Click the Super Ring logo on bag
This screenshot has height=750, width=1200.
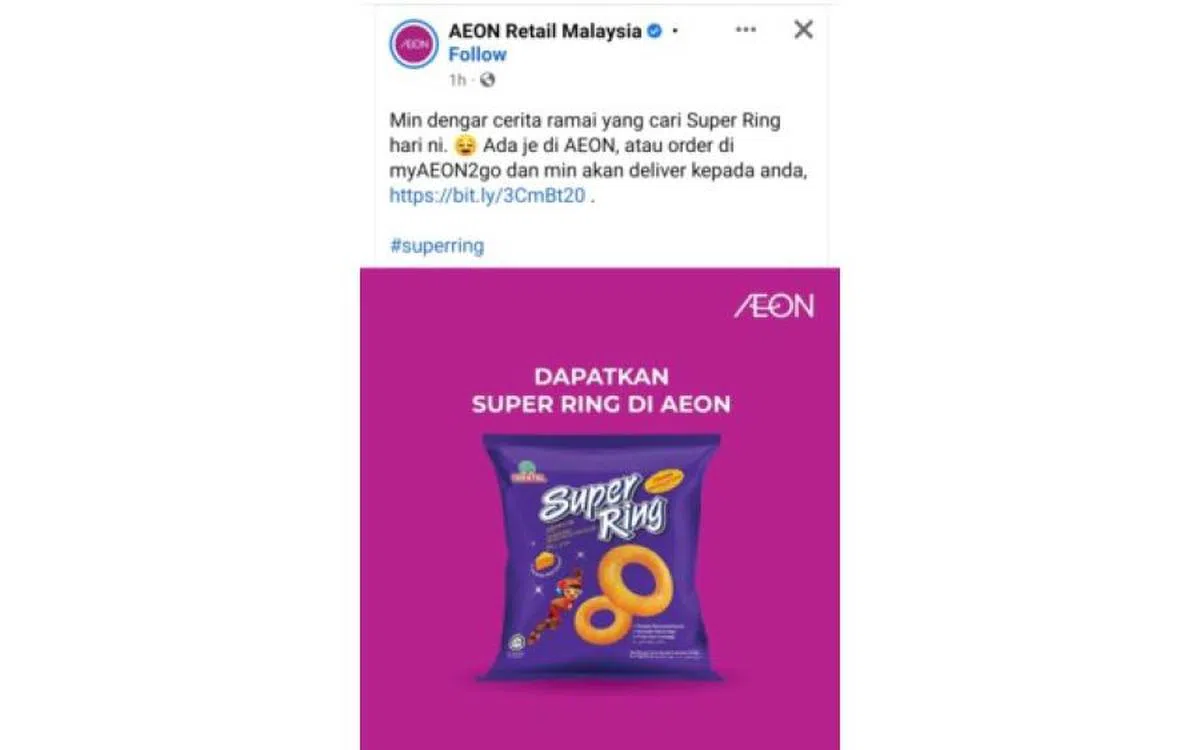[x=602, y=506]
